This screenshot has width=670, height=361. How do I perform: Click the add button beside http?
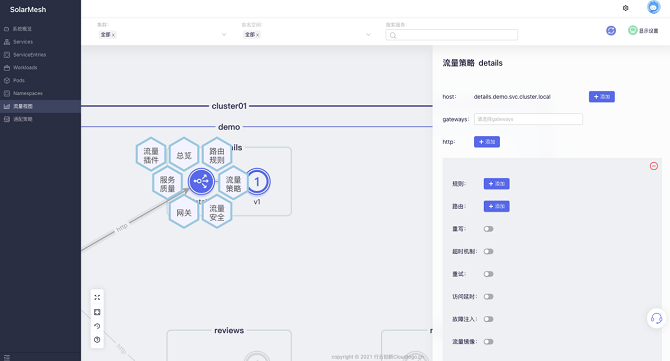coord(487,142)
